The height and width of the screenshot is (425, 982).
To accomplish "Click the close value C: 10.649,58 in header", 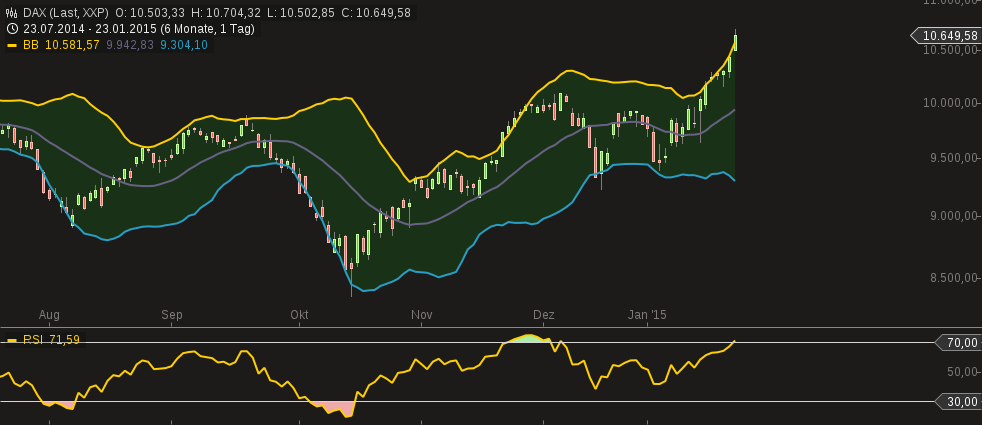I will click(376, 13).
